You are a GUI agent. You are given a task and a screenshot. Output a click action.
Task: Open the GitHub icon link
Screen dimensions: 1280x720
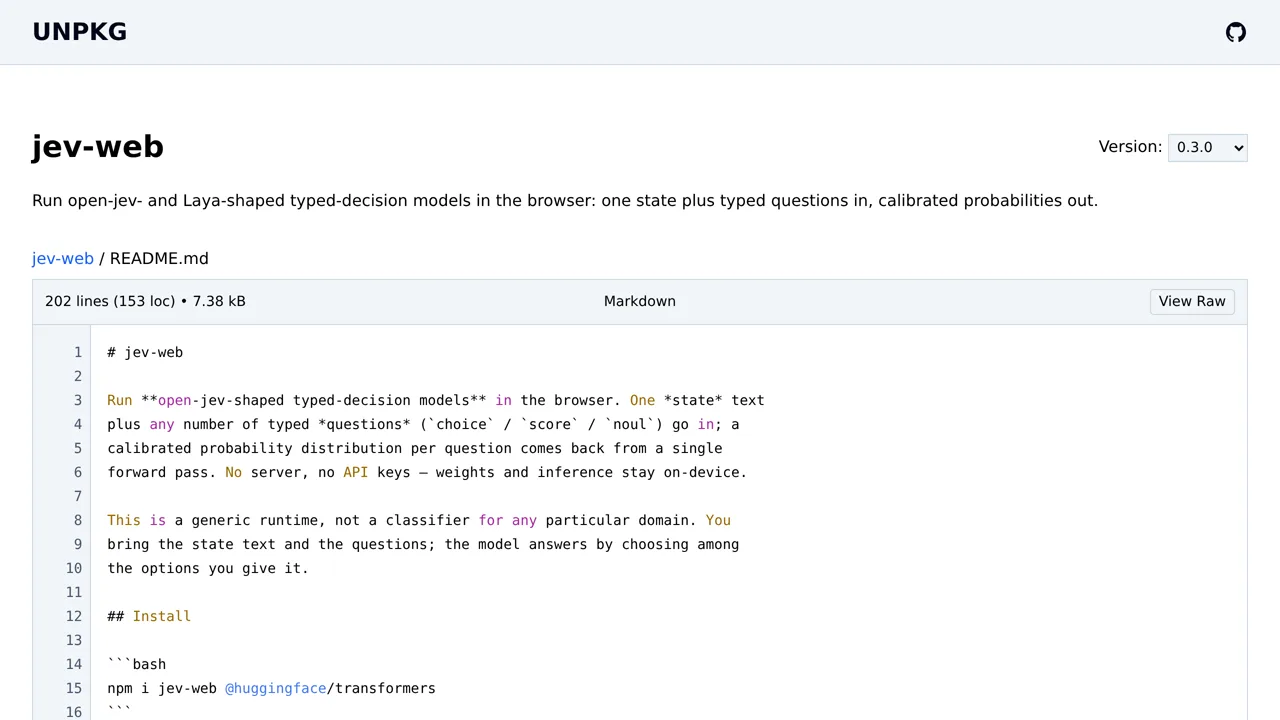(x=1236, y=32)
